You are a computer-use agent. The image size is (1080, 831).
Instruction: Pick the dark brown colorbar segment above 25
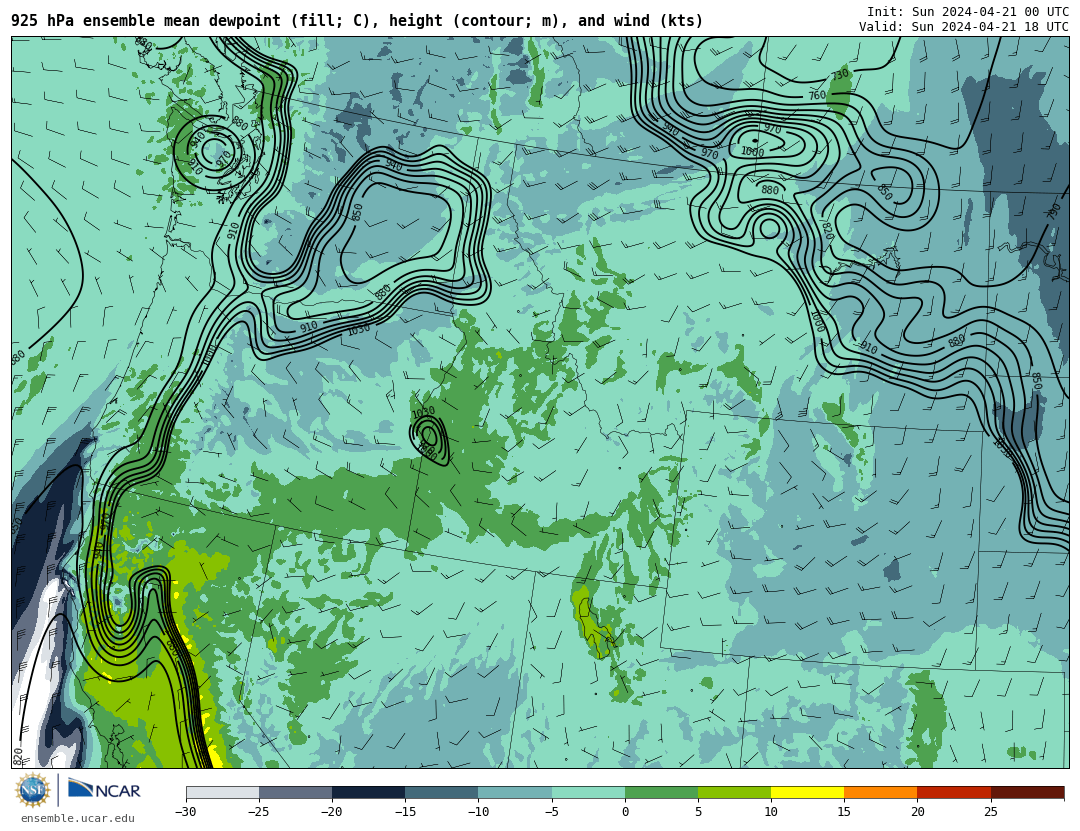point(1027,792)
